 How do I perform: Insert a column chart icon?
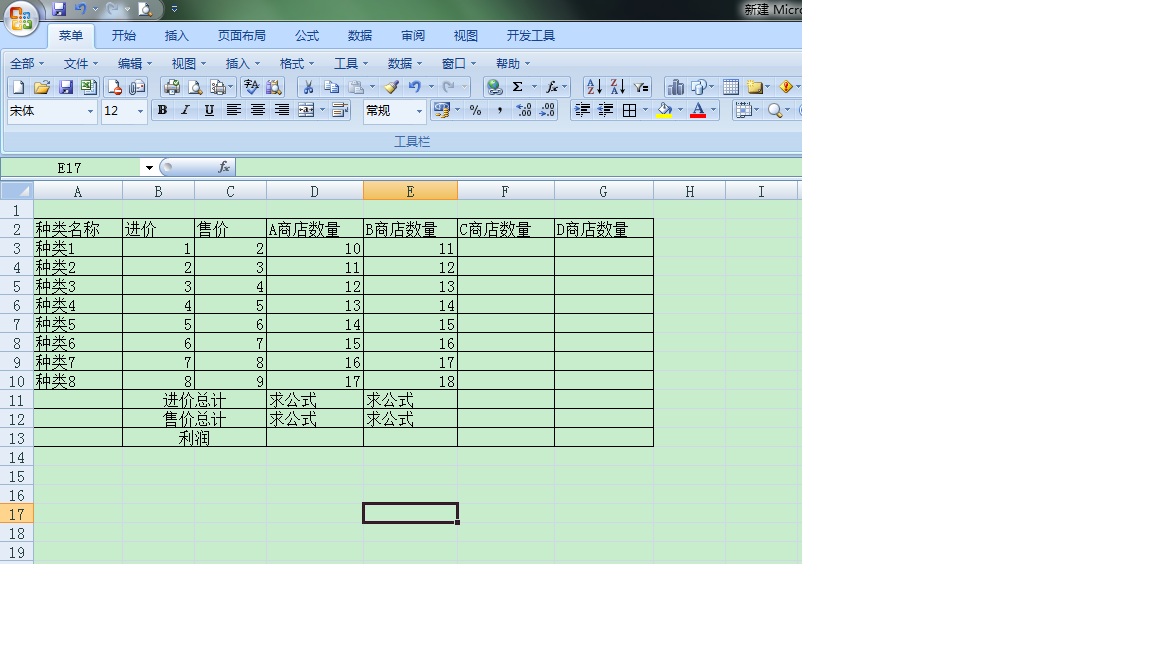click(674, 87)
